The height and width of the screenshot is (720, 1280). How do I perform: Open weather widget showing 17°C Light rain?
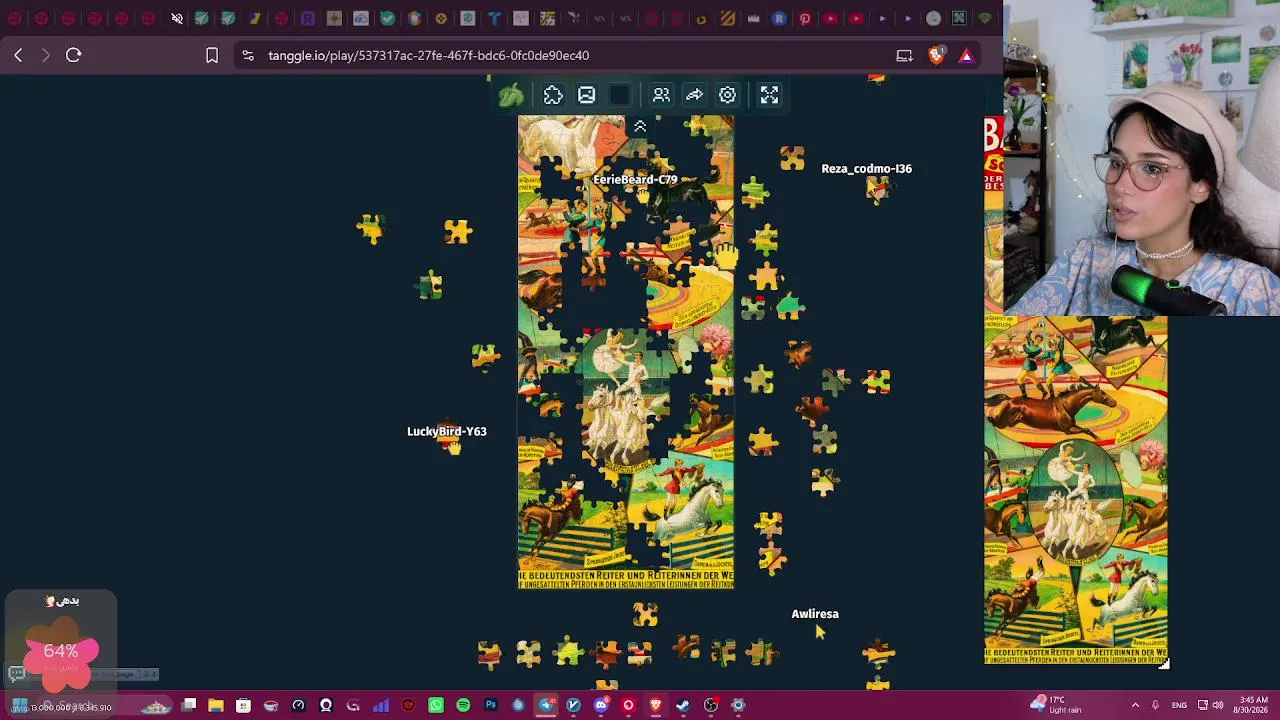click(x=1056, y=705)
